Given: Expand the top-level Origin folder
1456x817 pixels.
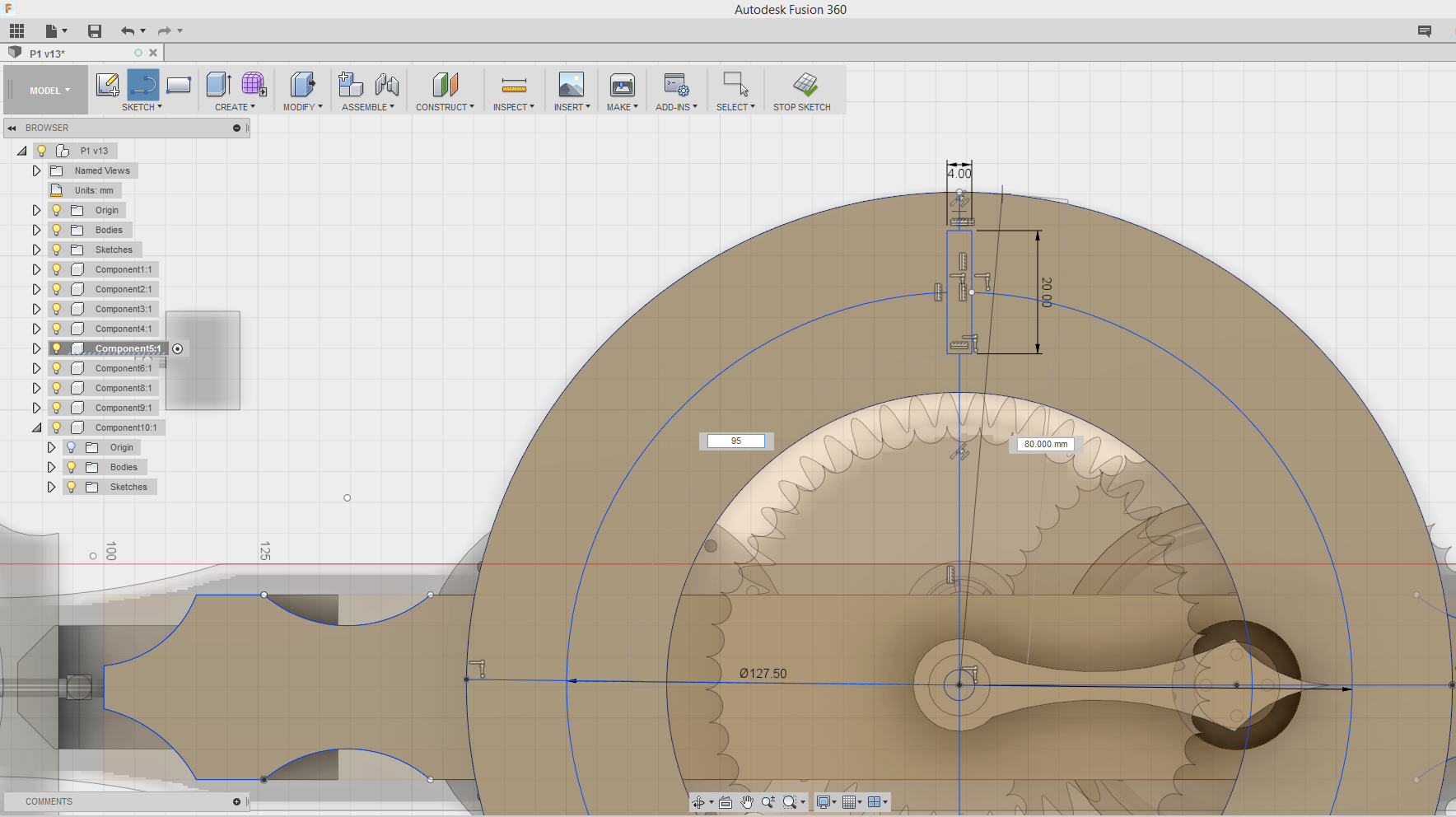Looking at the screenshot, I should pyautogui.click(x=36, y=210).
